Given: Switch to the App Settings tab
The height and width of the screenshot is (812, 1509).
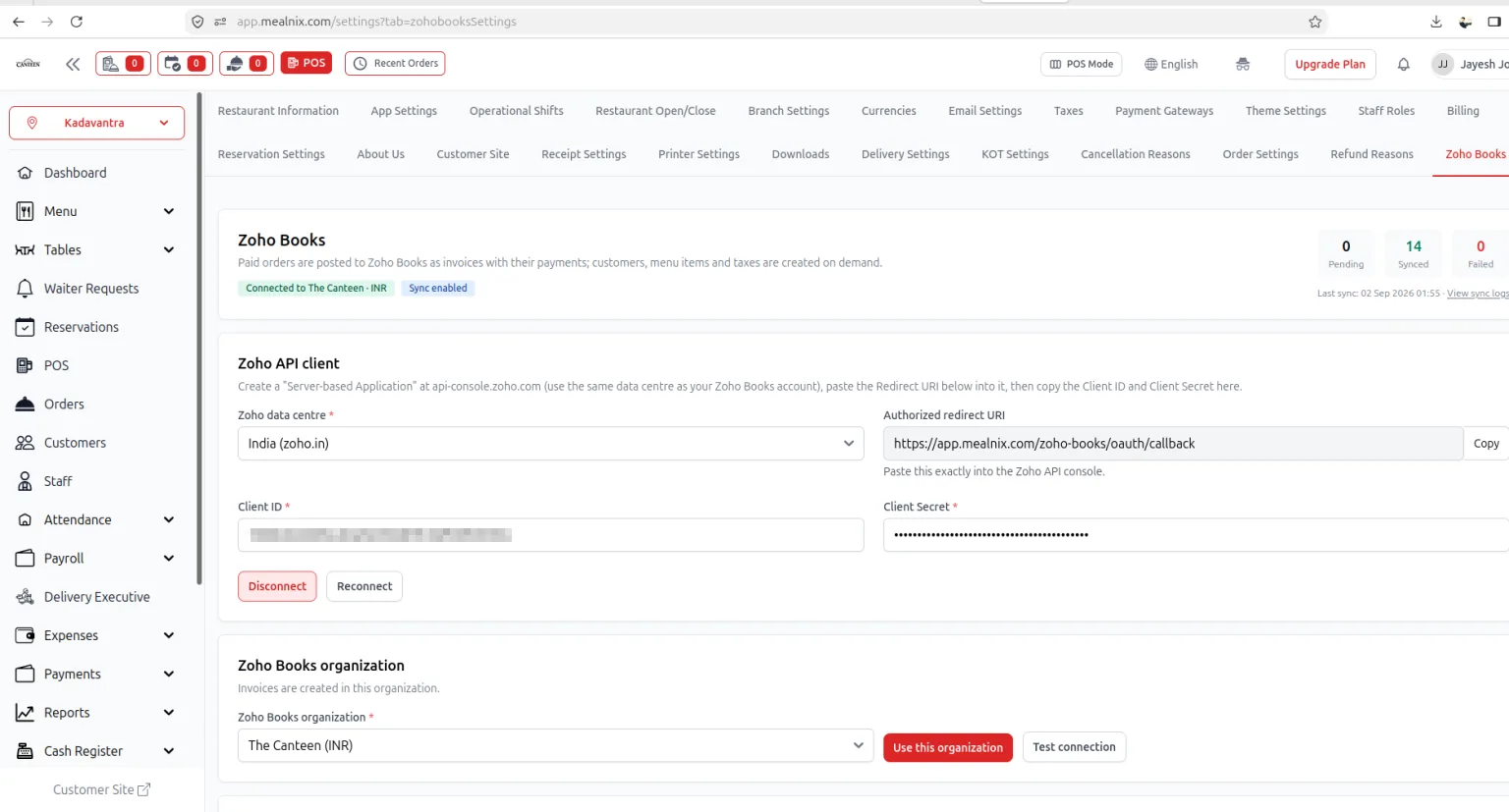Looking at the screenshot, I should point(404,111).
